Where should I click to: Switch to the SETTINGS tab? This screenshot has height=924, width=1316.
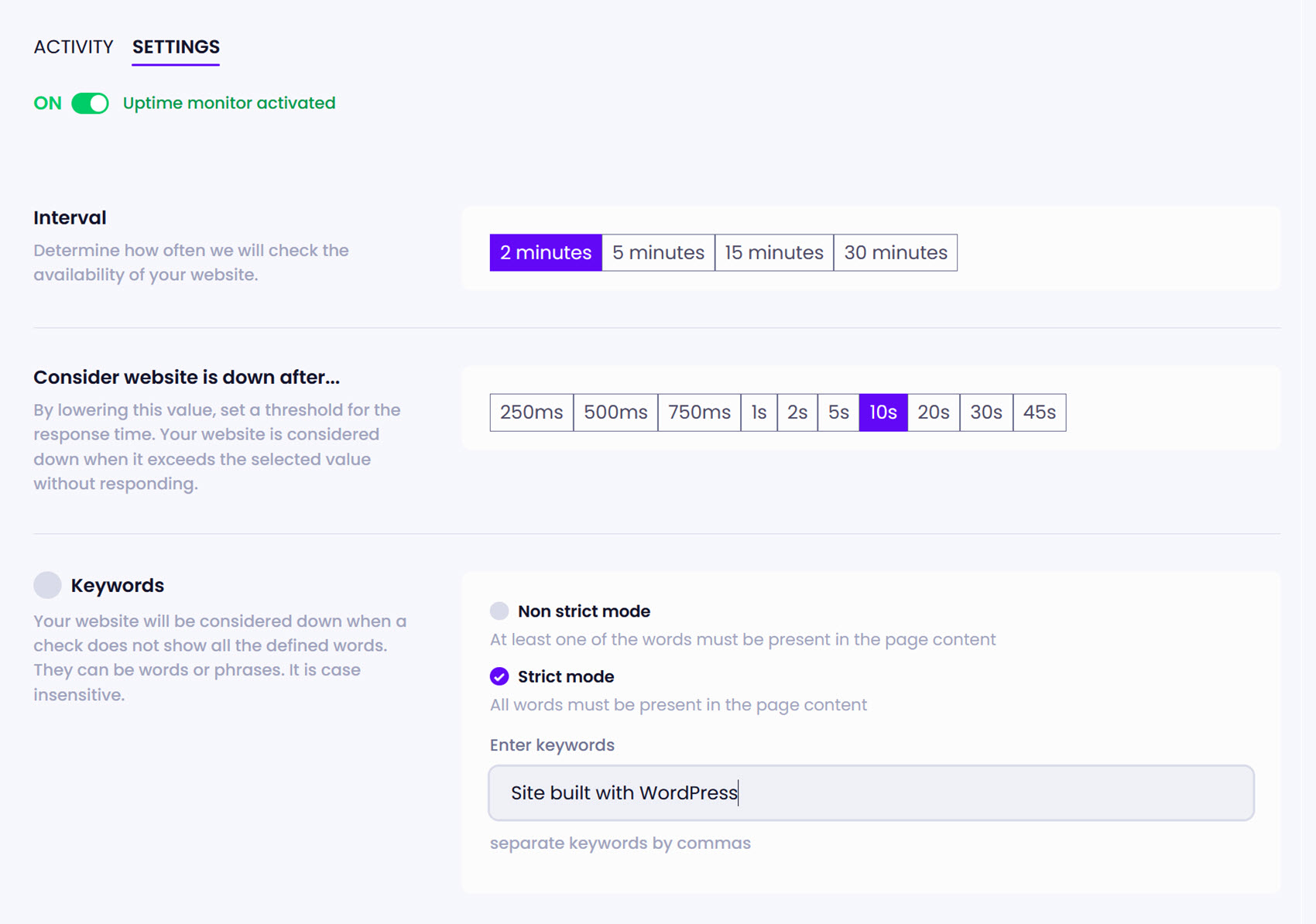click(175, 46)
